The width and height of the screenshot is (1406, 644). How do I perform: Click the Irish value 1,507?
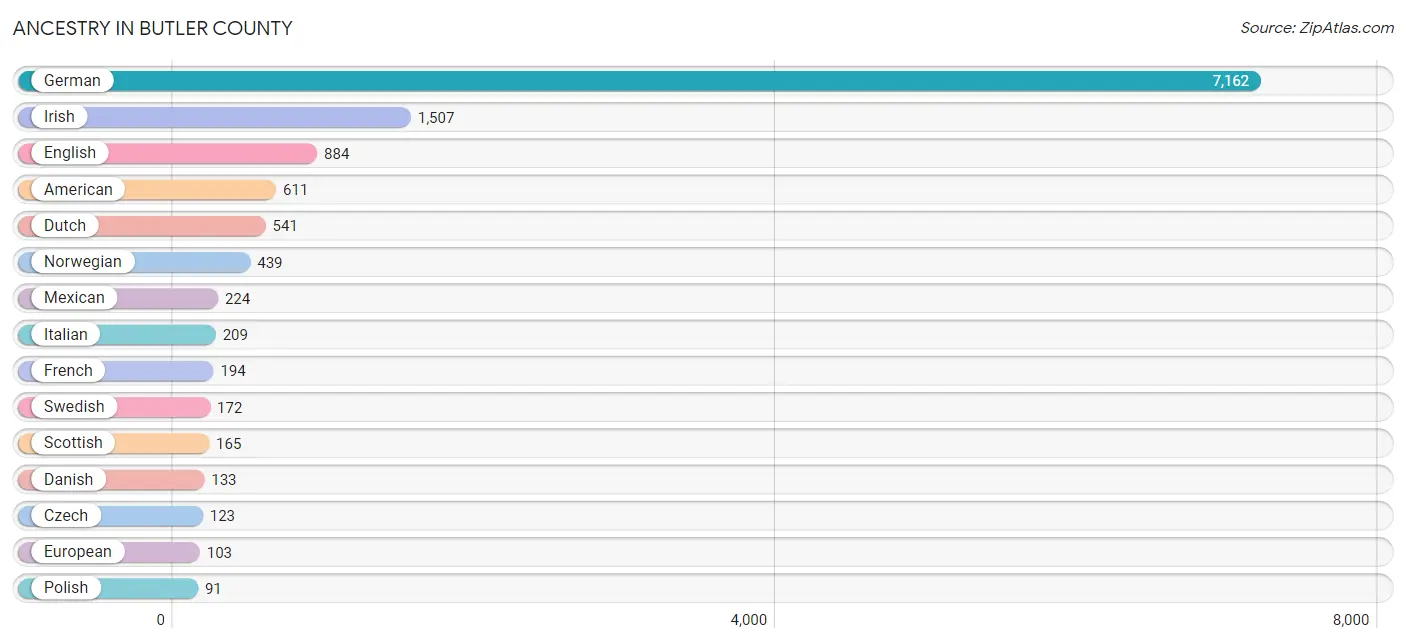point(436,118)
